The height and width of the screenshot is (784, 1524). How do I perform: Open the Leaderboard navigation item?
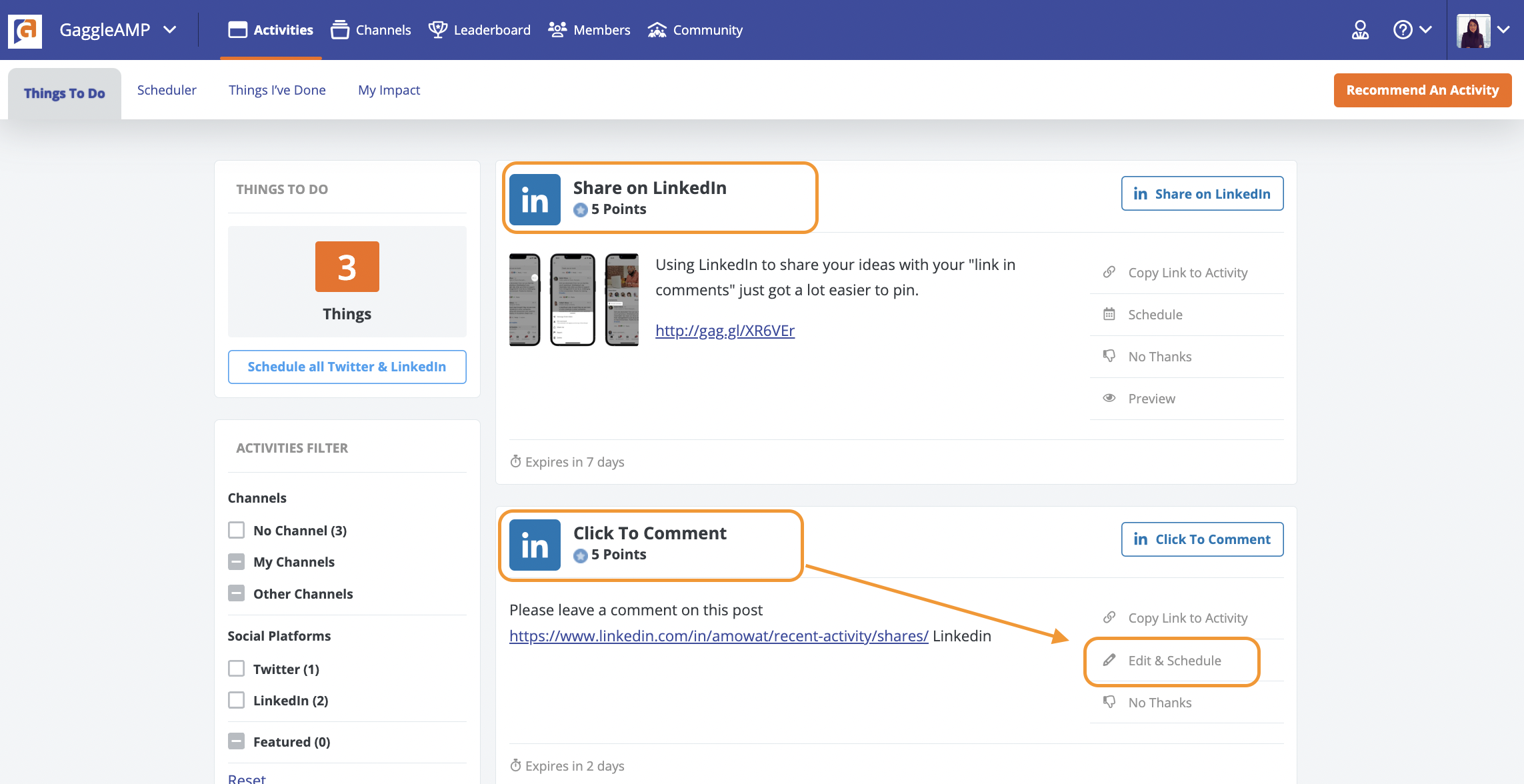click(x=479, y=30)
